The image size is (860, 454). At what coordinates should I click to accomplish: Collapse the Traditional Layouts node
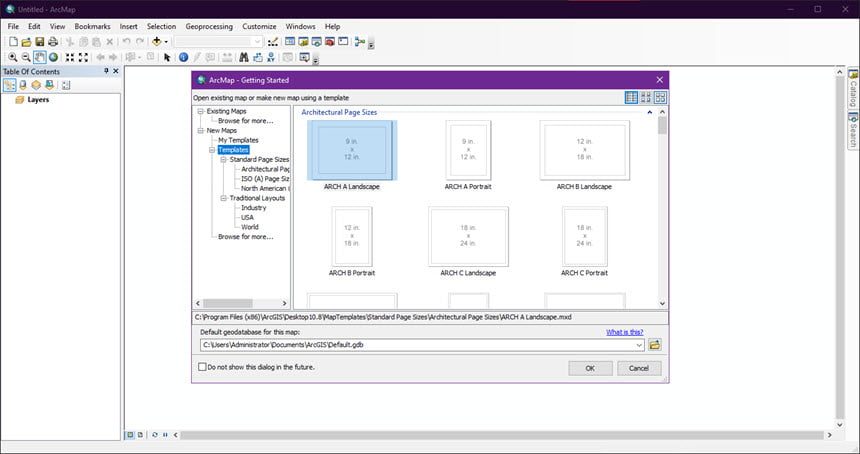[224, 198]
